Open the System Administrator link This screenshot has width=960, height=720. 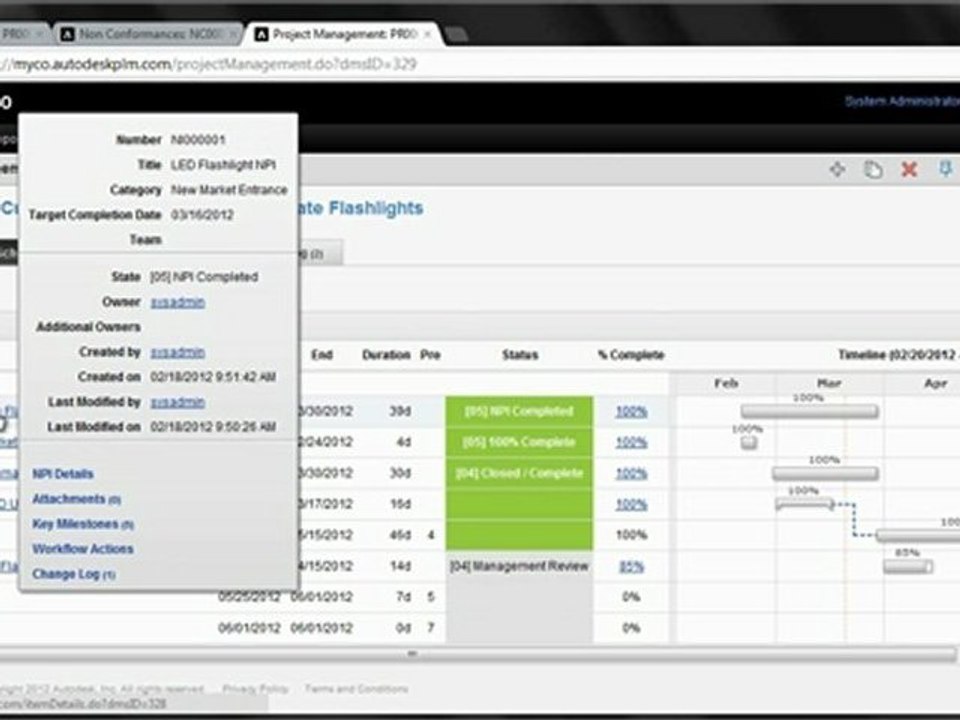pyautogui.click(x=902, y=101)
